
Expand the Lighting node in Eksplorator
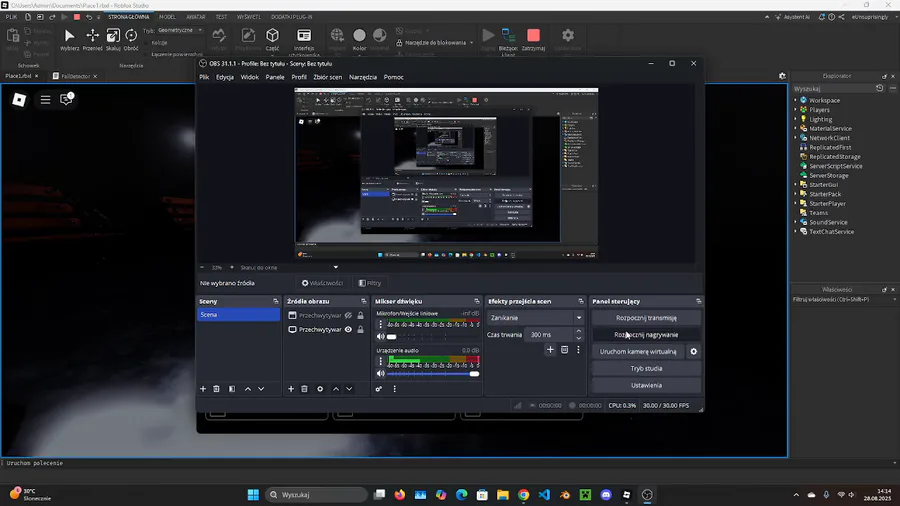(x=796, y=119)
